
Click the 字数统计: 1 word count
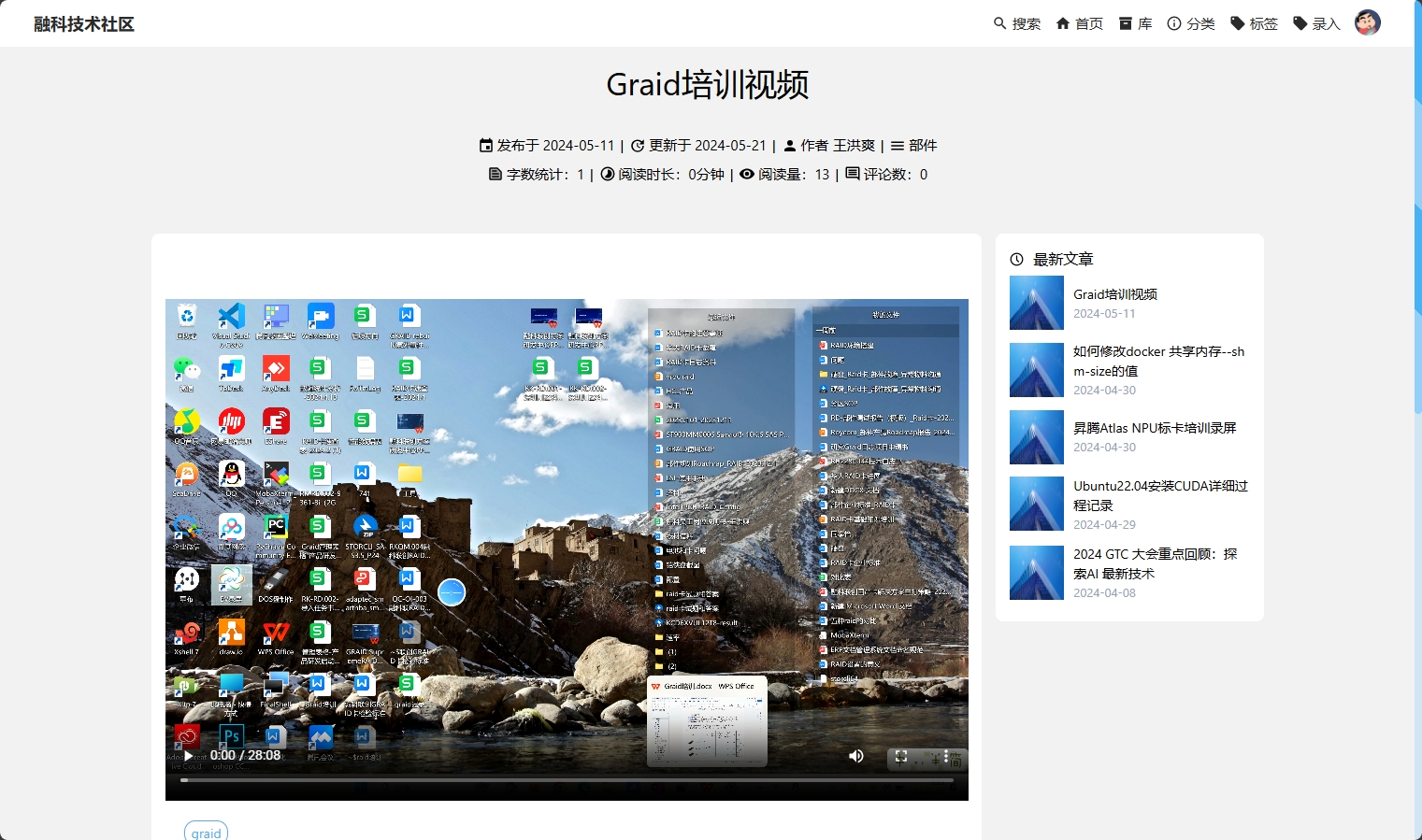click(x=537, y=175)
